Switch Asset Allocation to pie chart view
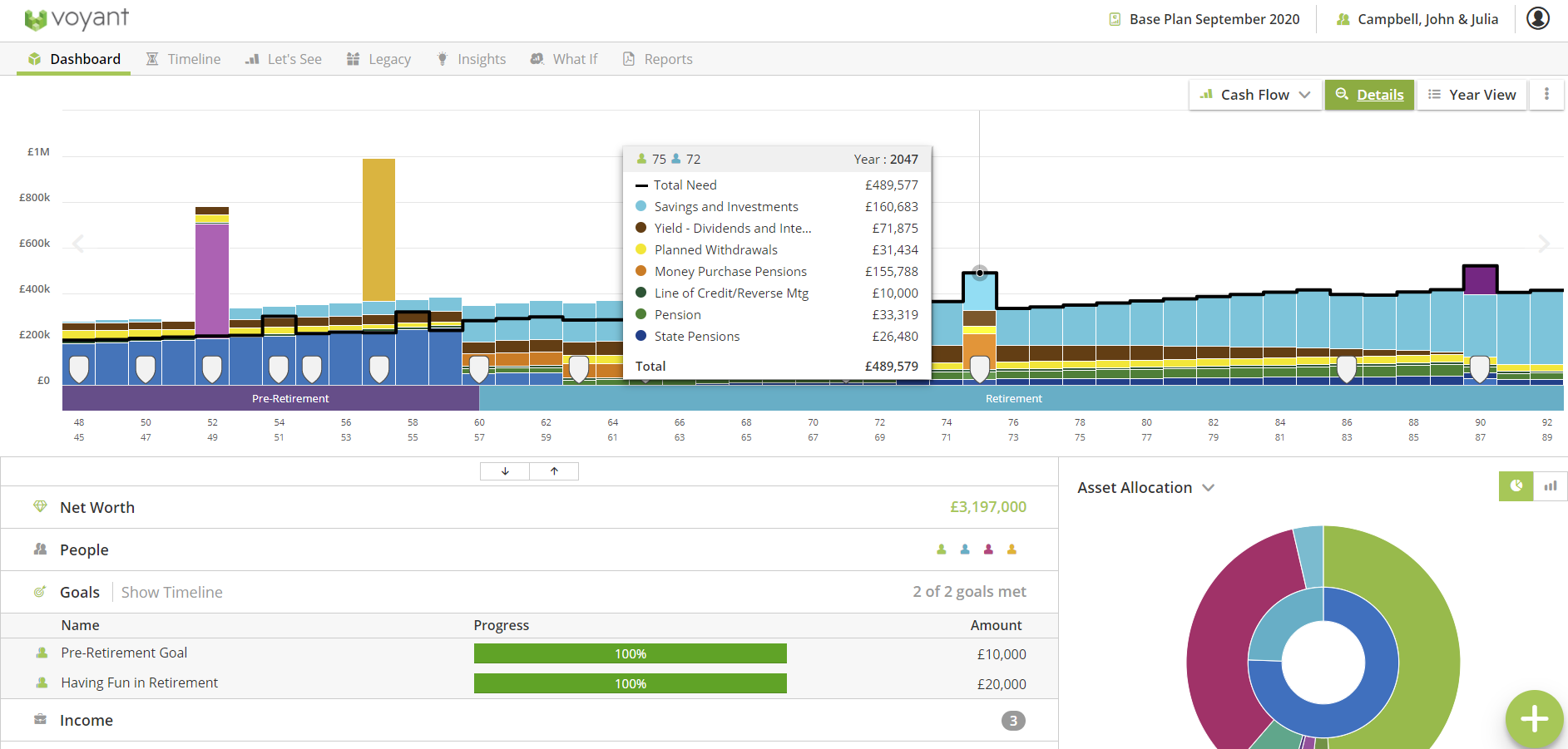This screenshot has width=1568, height=749. 1516,486
